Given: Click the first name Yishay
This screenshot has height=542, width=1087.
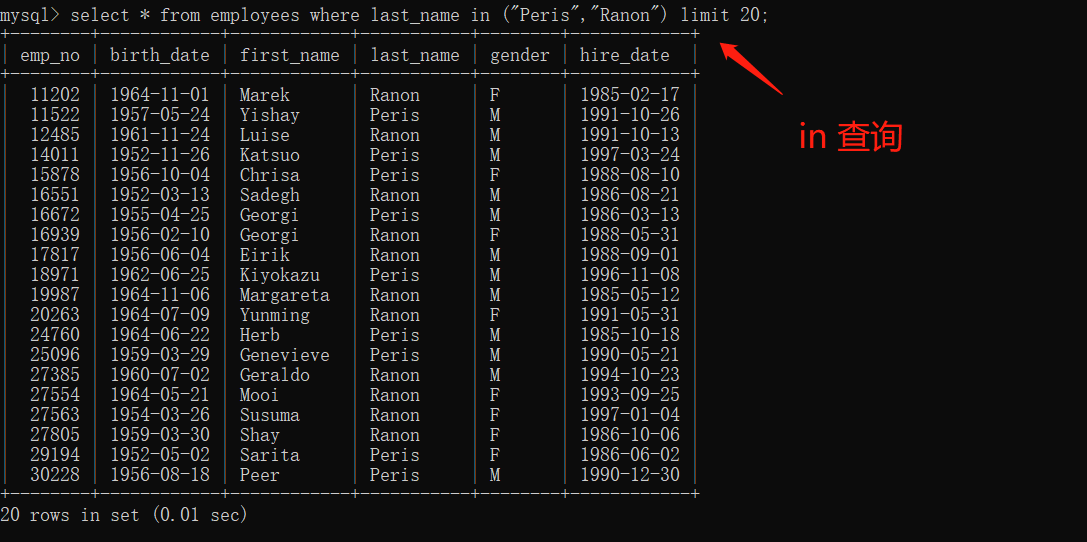Looking at the screenshot, I should tap(270, 115).
